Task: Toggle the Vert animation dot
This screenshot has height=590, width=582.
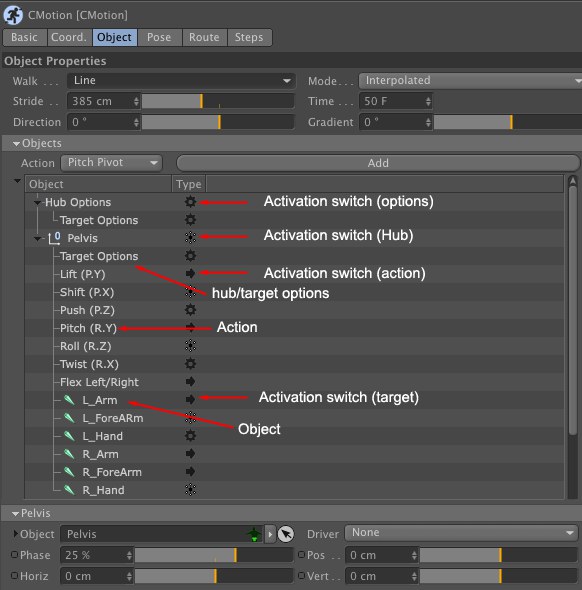Action: tap(301, 576)
